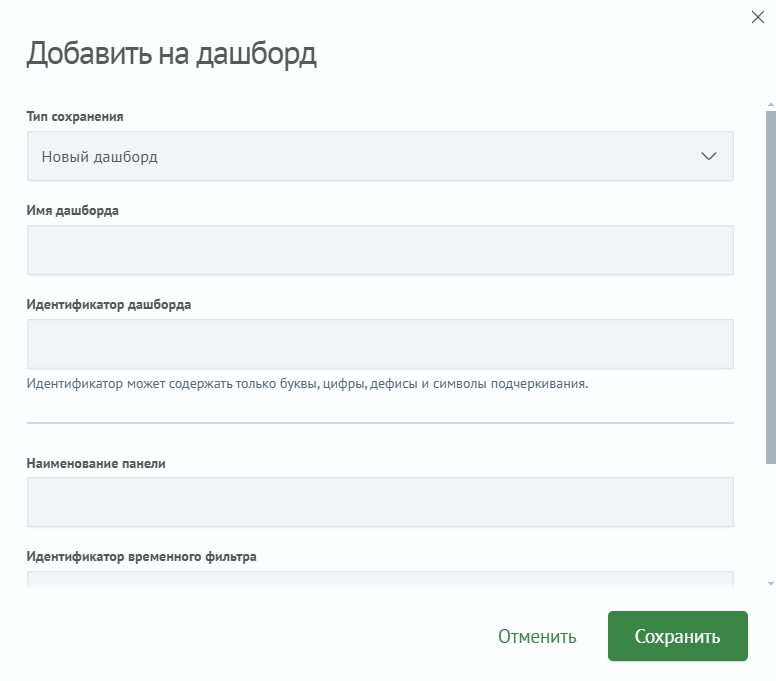776x681 pixels.
Task: Click the chevron arrow in Тип сохранения
Action: 709,156
